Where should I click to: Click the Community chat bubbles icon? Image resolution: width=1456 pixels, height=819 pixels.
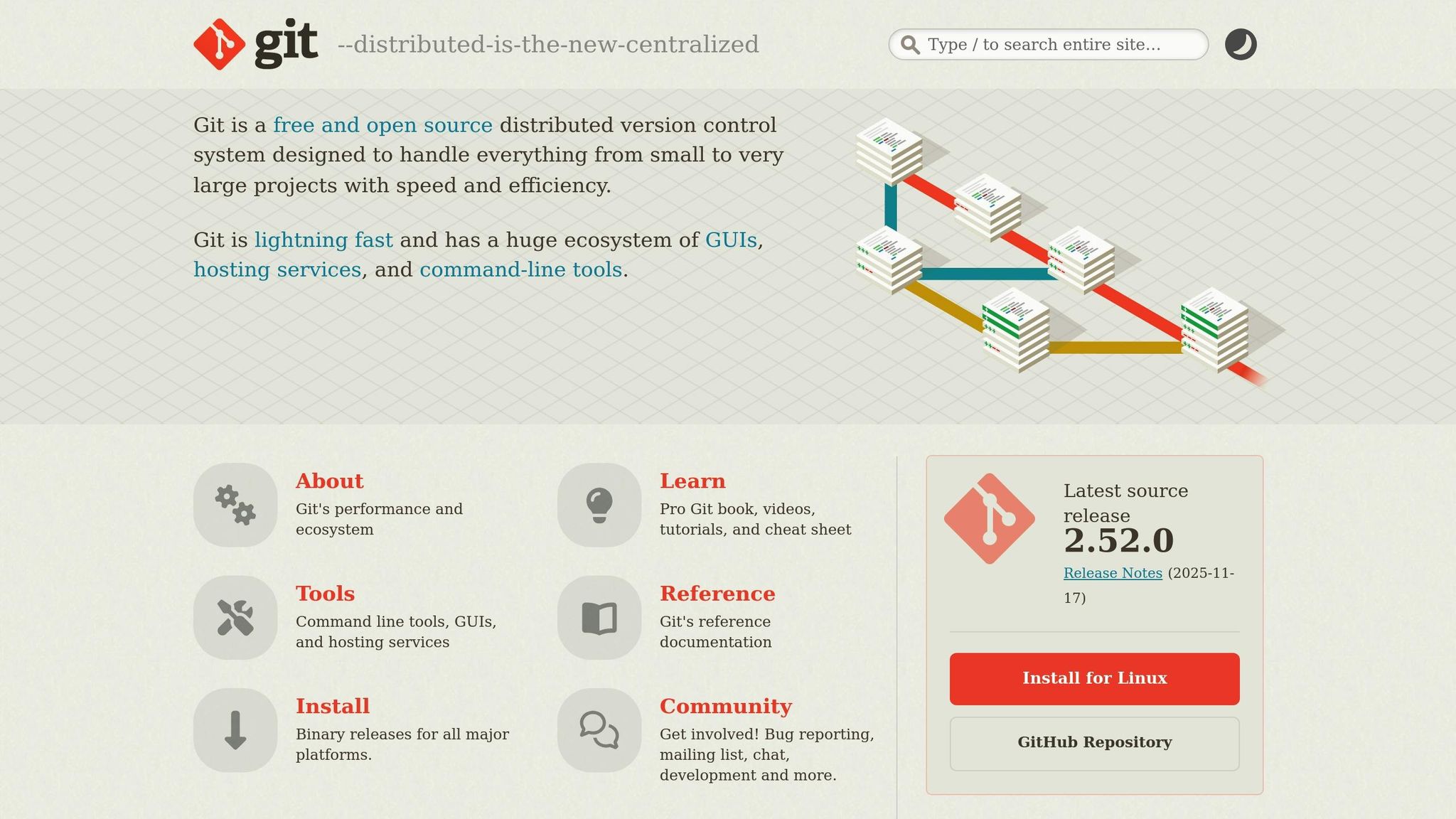[x=599, y=730]
